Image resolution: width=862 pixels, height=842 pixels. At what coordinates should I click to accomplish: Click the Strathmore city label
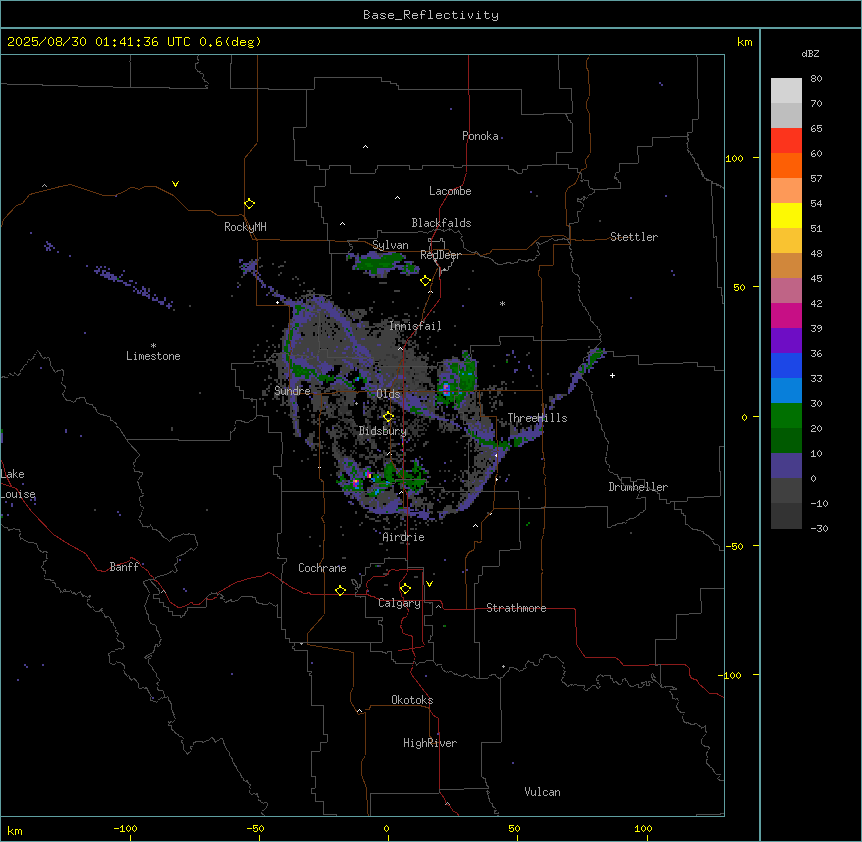tap(516, 608)
